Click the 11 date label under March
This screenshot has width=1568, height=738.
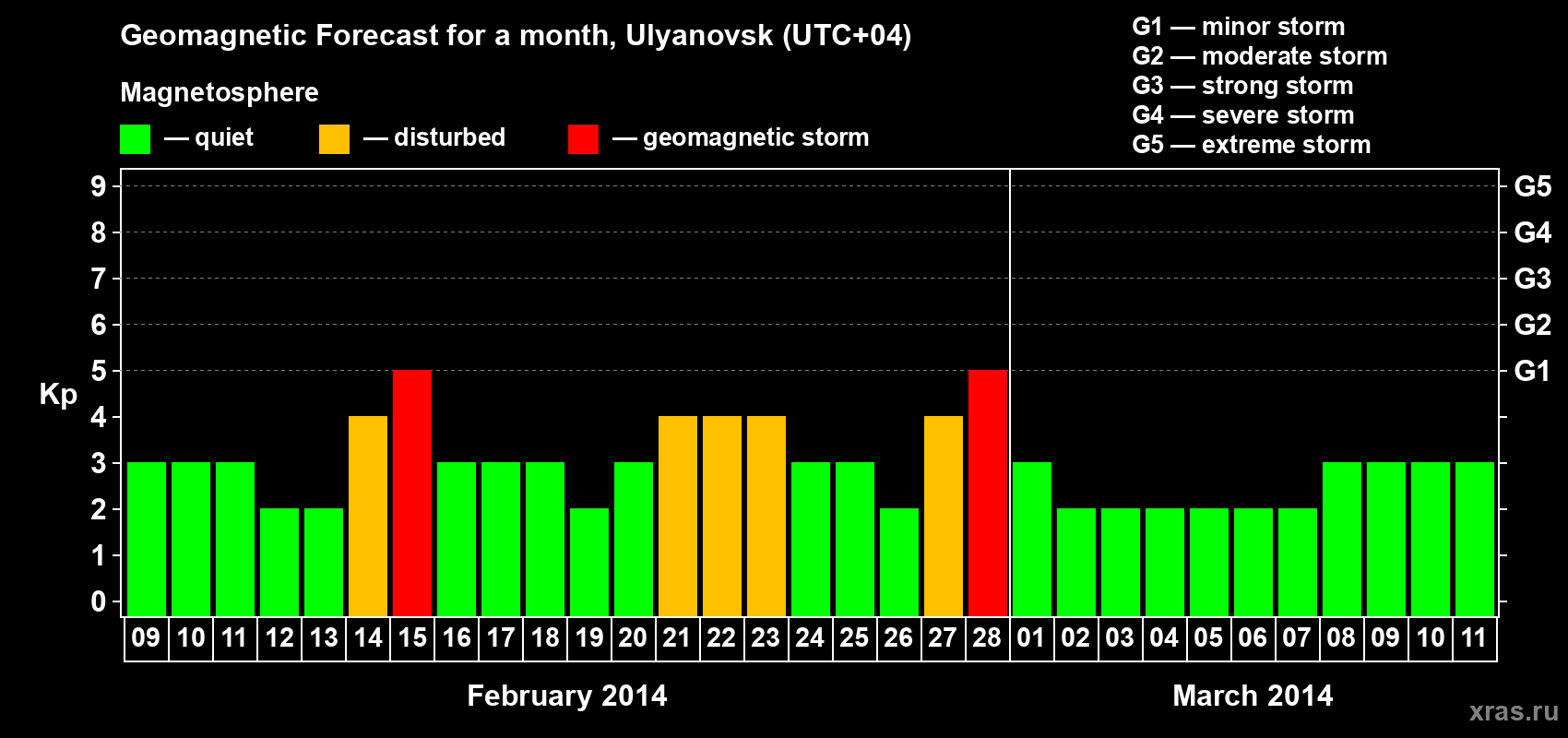coord(1474,638)
